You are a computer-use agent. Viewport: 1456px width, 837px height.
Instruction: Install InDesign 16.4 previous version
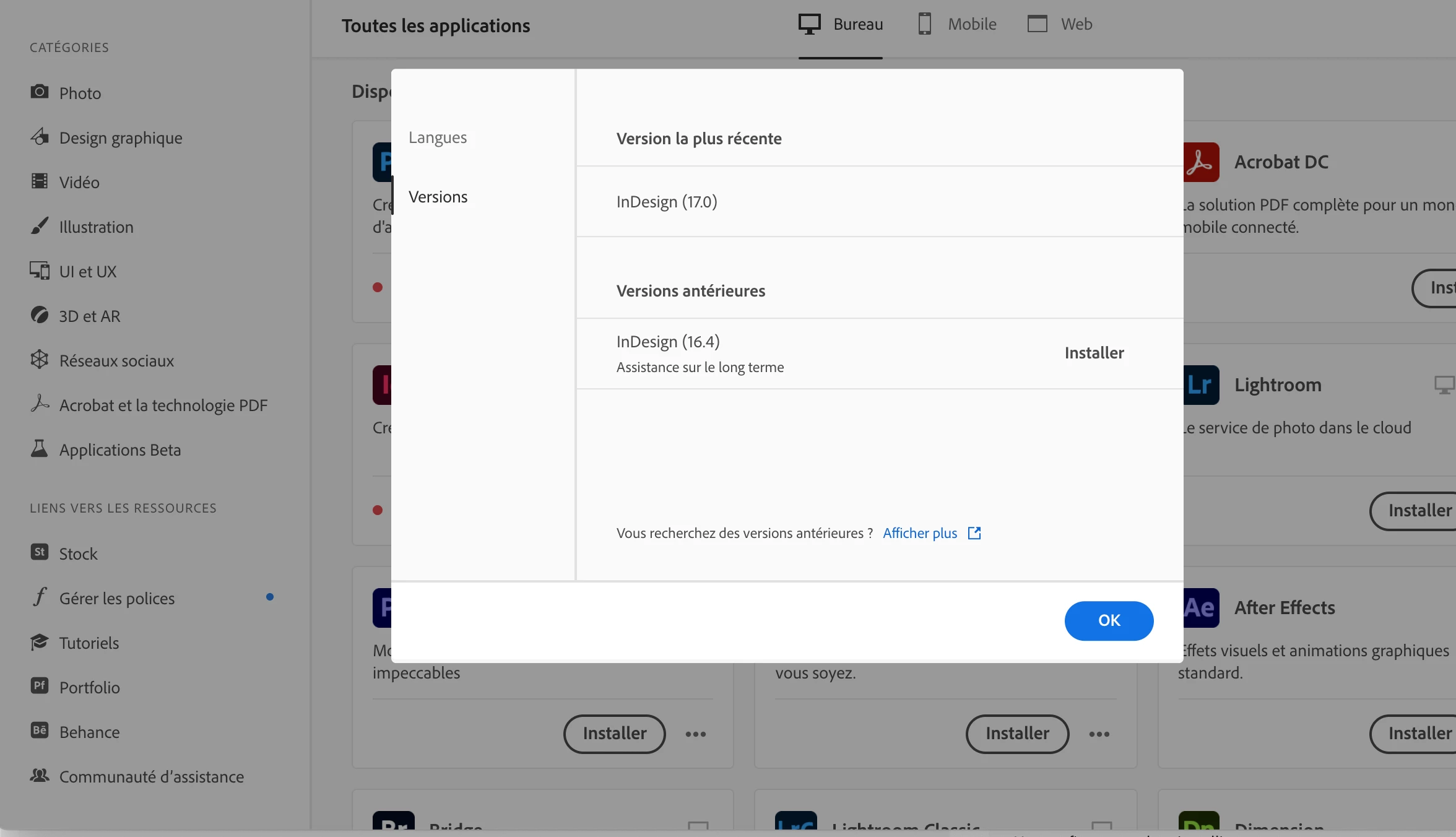pyautogui.click(x=1094, y=353)
